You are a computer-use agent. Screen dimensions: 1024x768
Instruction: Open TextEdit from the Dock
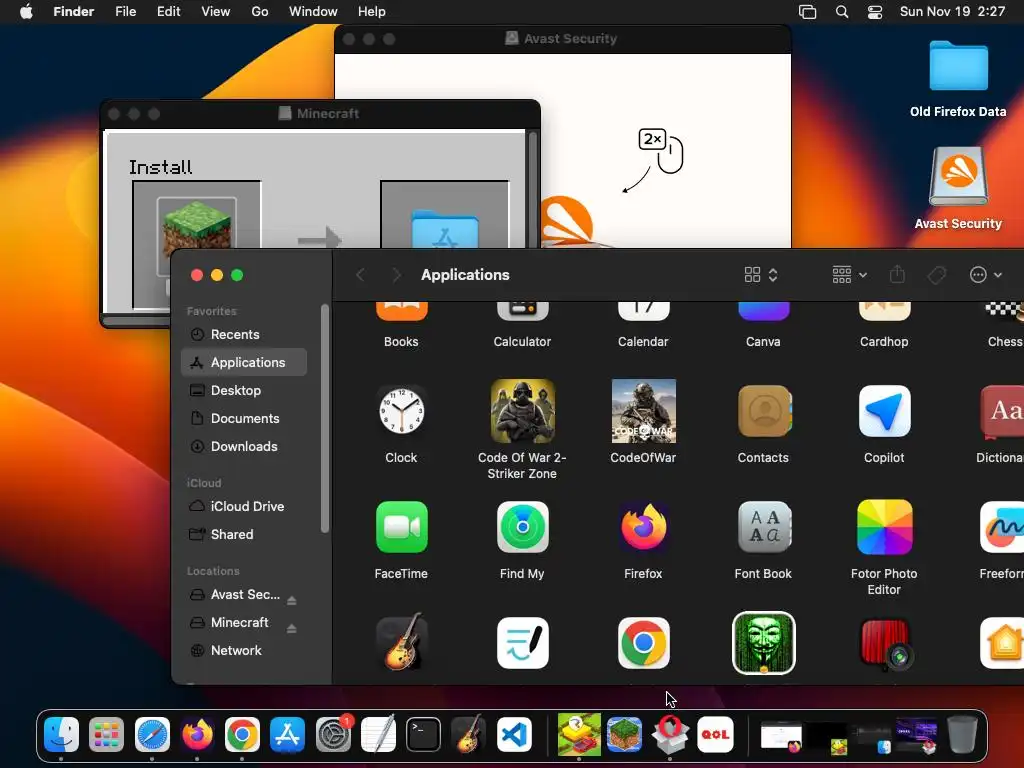click(378, 734)
